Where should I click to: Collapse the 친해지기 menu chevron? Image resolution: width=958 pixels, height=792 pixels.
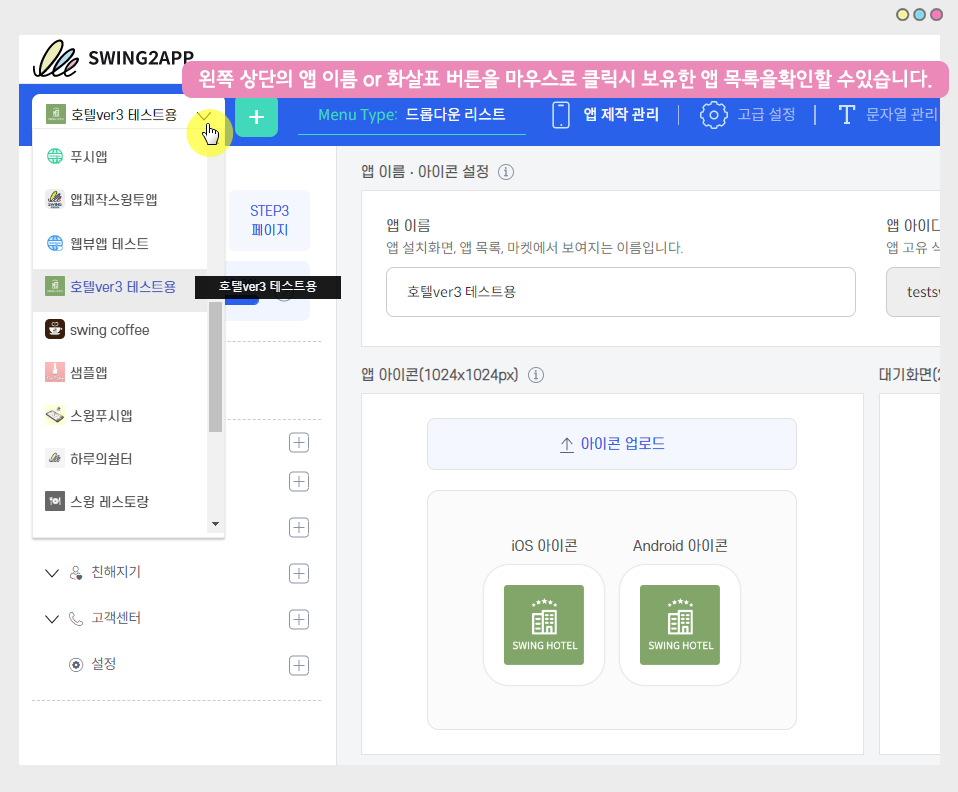click(52, 573)
